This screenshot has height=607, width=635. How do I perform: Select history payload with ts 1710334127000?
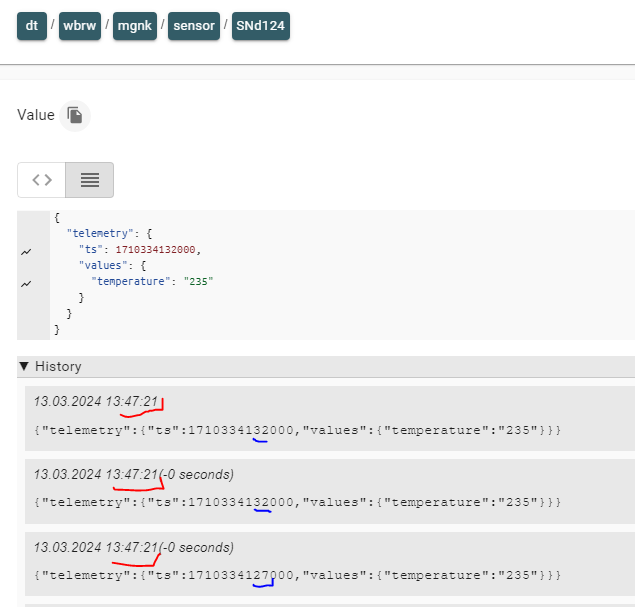(x=298, y=575)
